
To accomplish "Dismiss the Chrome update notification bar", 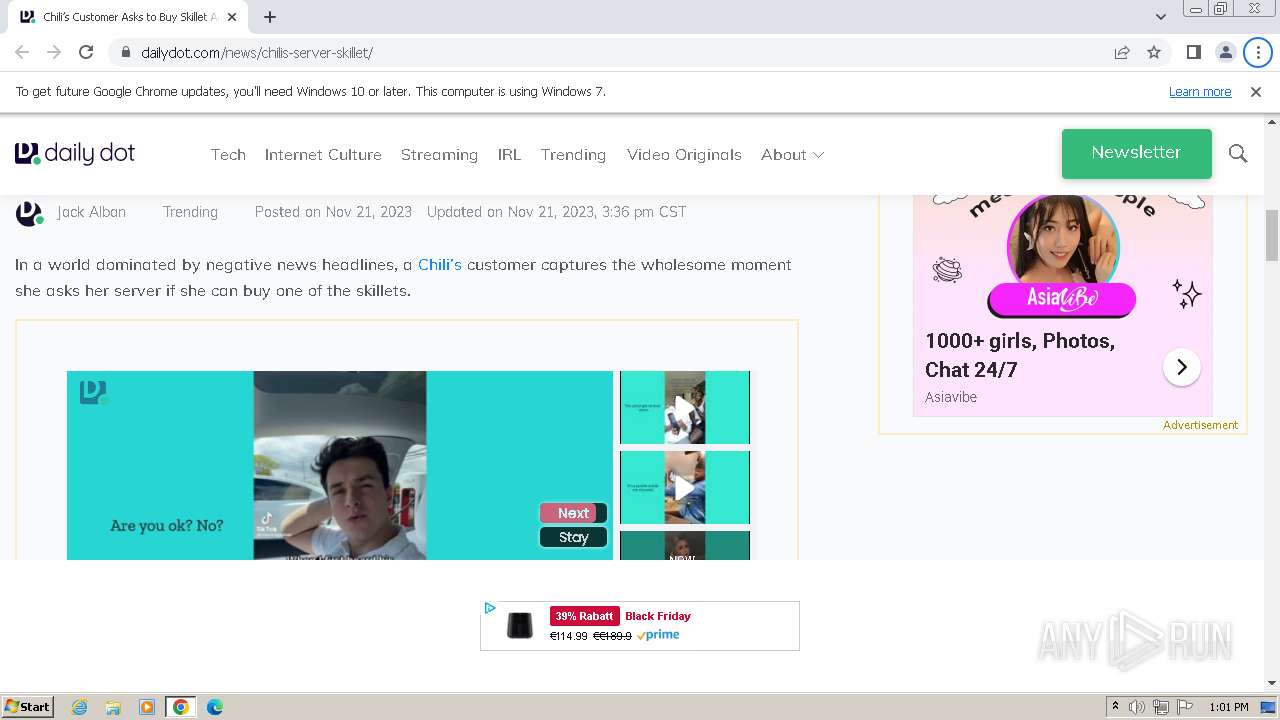I will tap(1255, 91).
